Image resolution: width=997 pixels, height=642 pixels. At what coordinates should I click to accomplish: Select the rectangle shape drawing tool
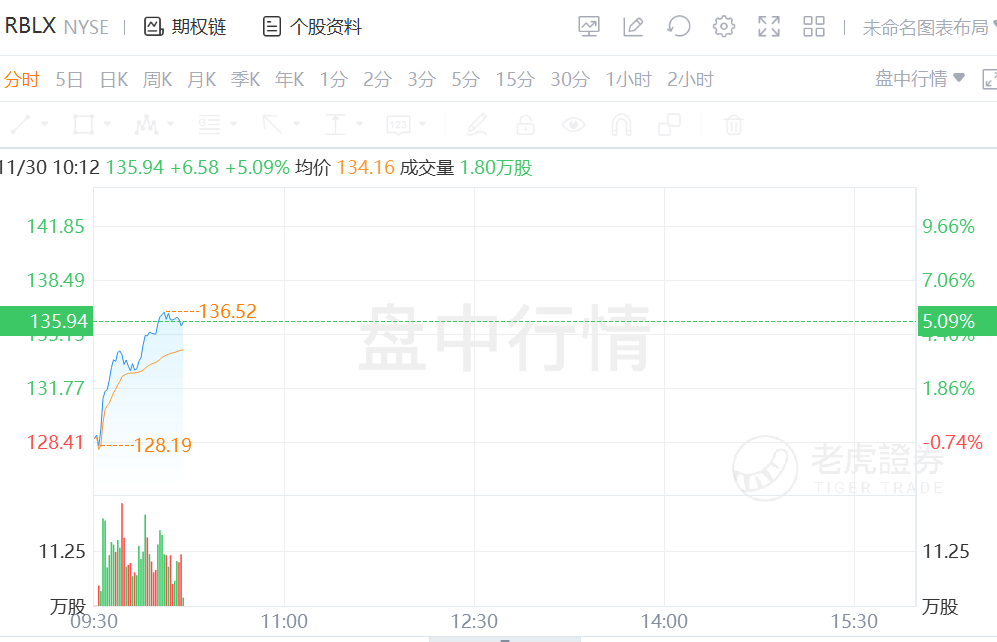pos(83,125)
